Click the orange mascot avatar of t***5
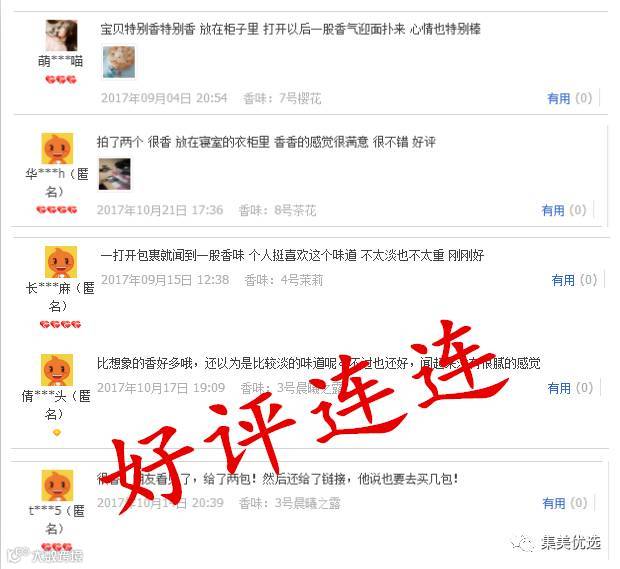Screen dimensions: 620x569 [x=57, y=486]
